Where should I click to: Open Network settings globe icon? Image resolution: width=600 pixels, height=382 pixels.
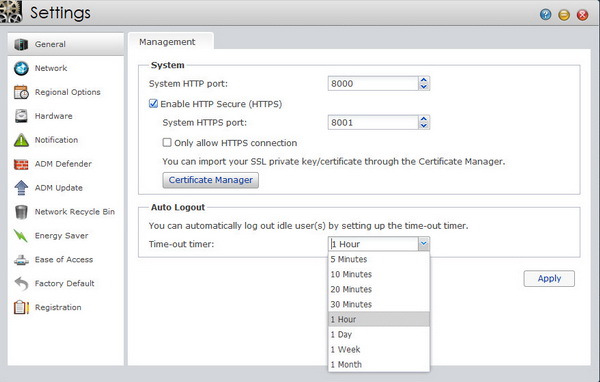click(21, 68)
